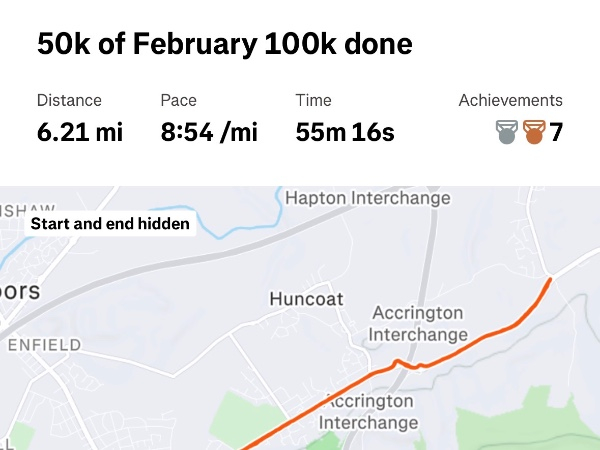
Task: Select the 6.21 mi distance value
Action: coord(80,132)
